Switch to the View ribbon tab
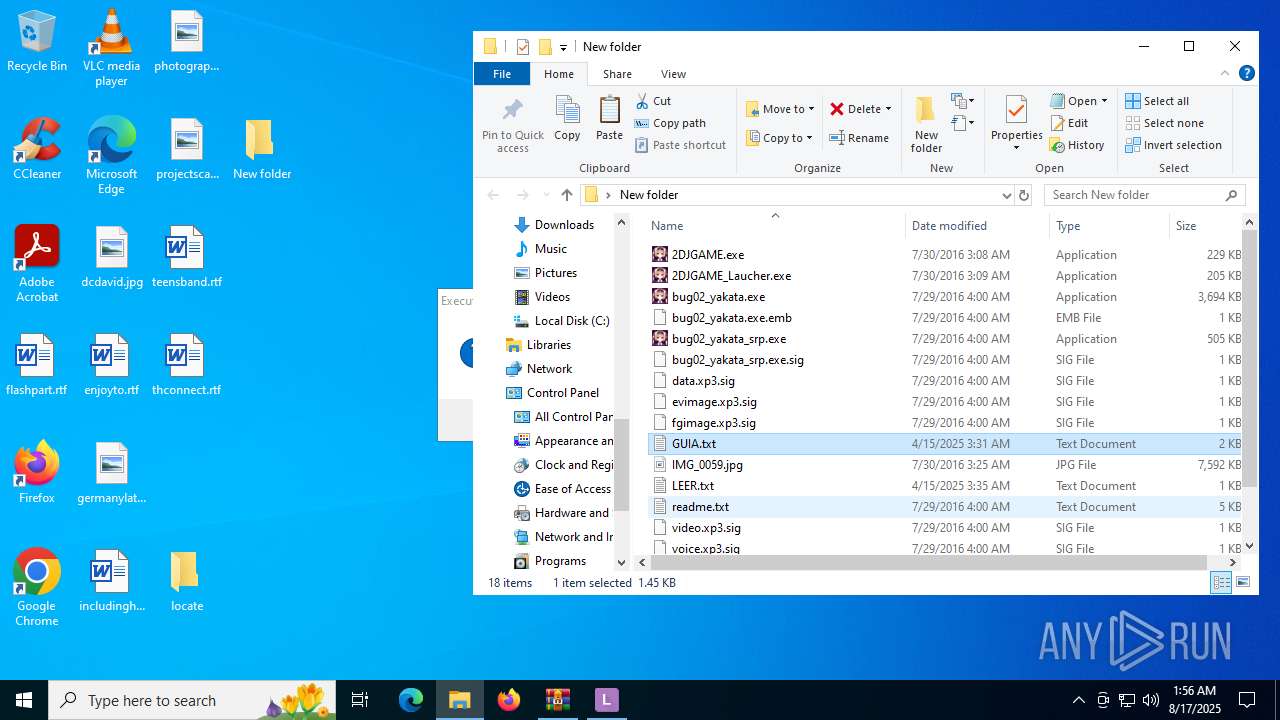Screen dimensions: 1280x720 tap(673, 74)
